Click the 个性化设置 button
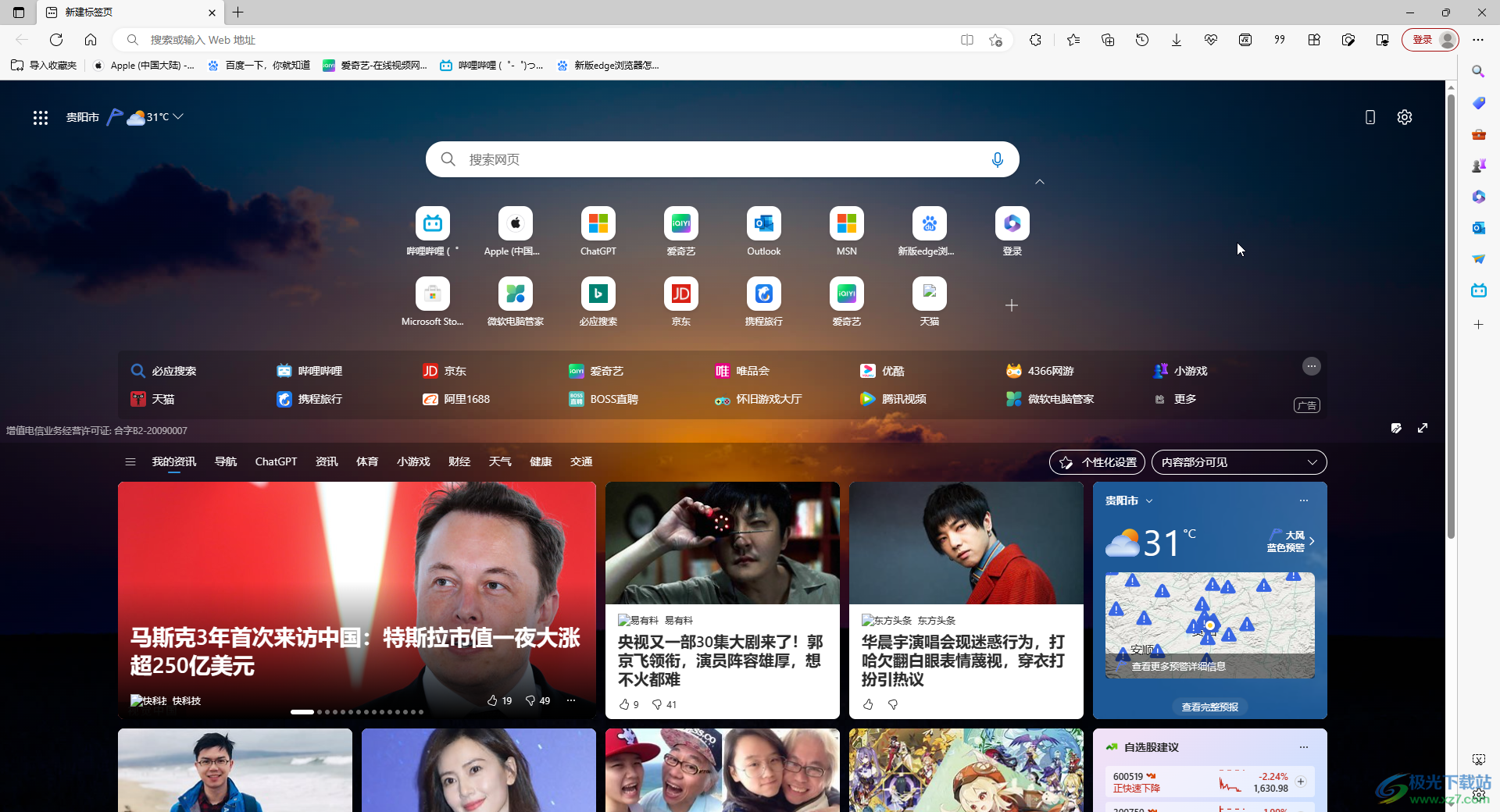Viewport: 1500px width, 812px height. pos(1097,462)
